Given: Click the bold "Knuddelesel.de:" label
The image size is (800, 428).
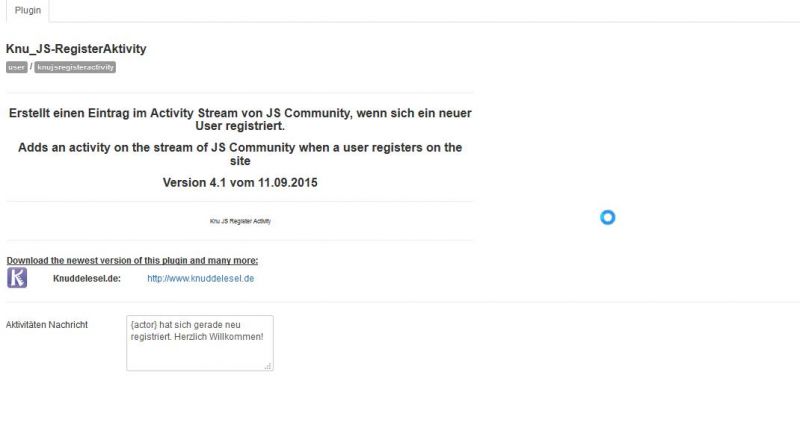Looking at the screenshot, I should [87, 279].
